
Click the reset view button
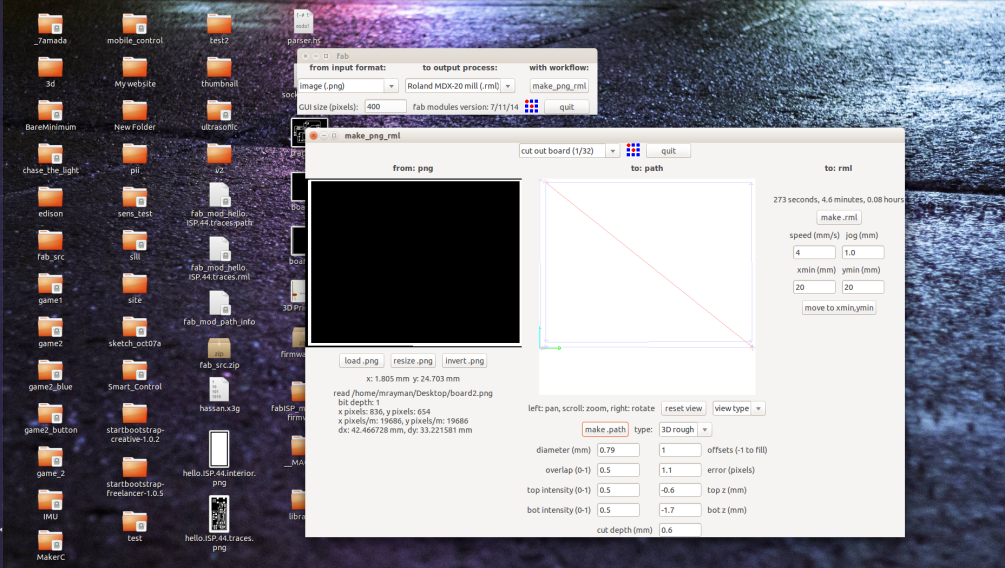point(683,408)
